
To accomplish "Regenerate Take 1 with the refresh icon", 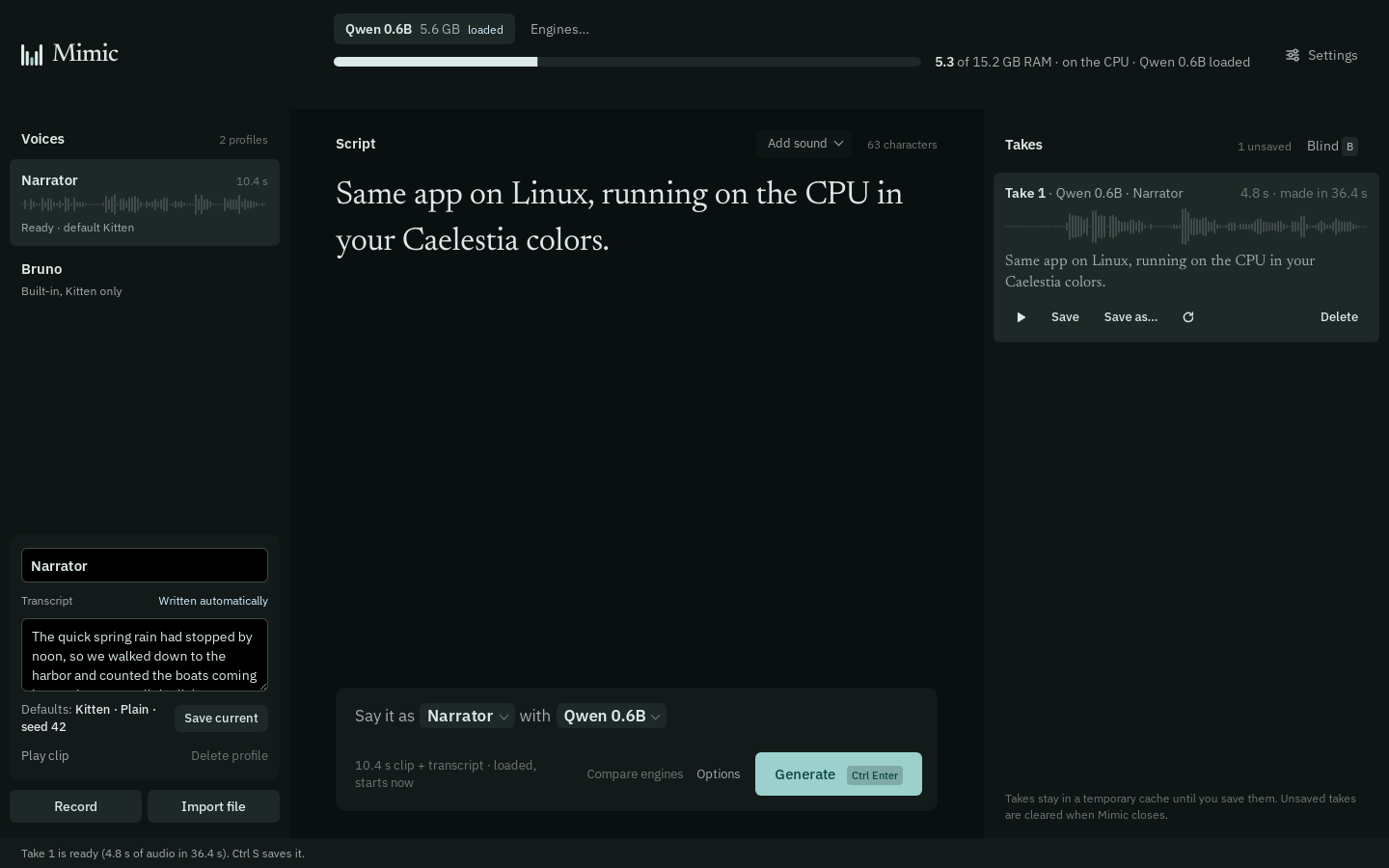I will click(x=1188, y=317).
